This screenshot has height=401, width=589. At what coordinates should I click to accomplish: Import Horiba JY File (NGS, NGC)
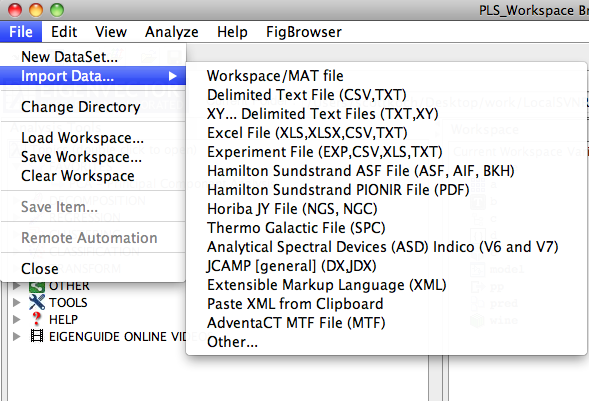[387, 209]
